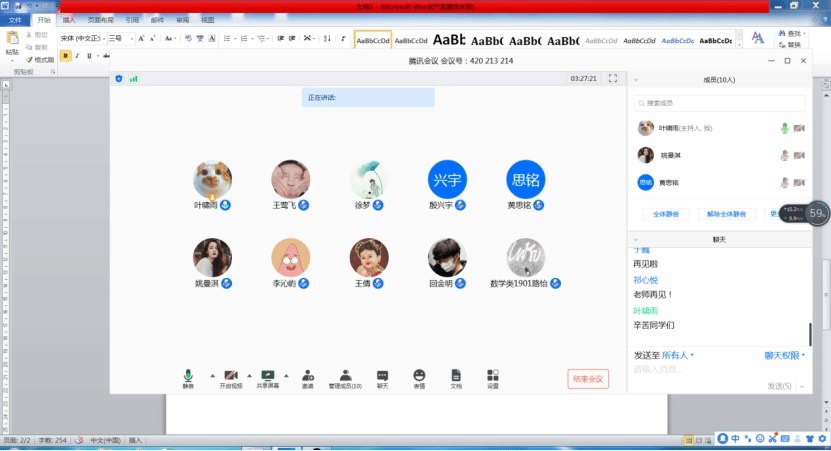The width and height of the screenshot is (831, 451).
Task: Click the invite (邀请) icon in meeting toolbar
Action: [x=307, y=375]
